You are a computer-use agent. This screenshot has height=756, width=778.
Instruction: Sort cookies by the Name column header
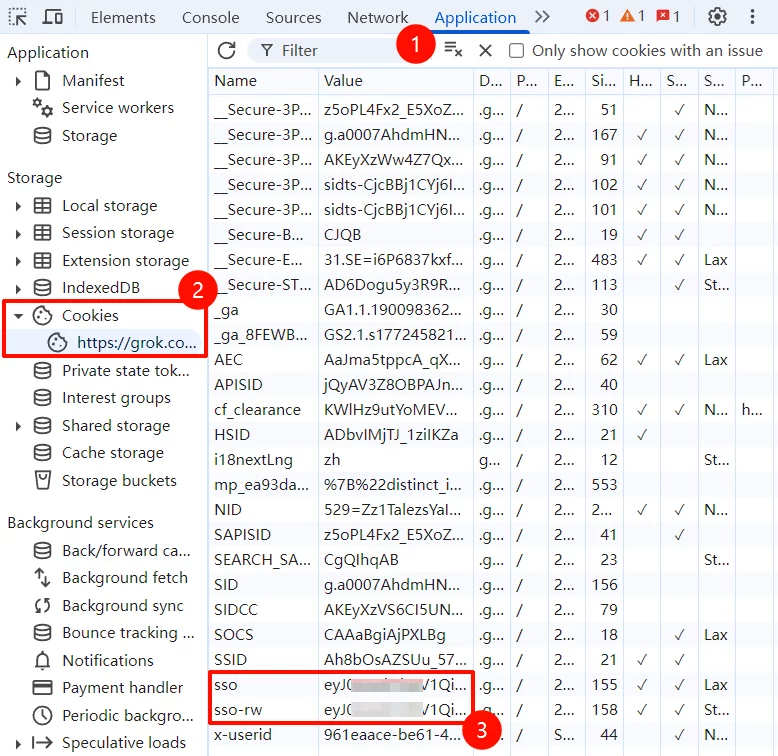[262, 81]
